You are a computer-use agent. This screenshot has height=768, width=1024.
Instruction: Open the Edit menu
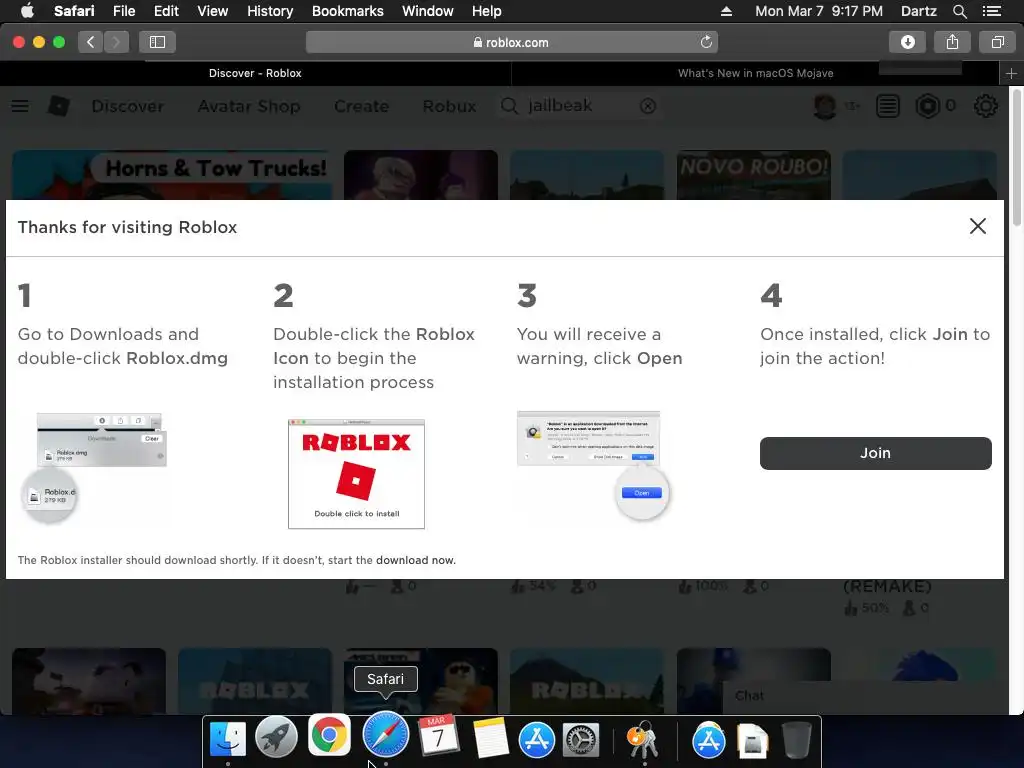(x=166, y=11)
